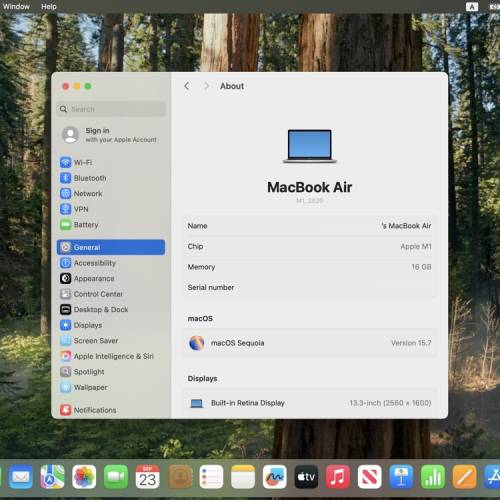Click the input source A menu bar icon
Image resolution: width=500 pixels, height=500 pixels.
pyautogui.click(x=472, y=7)
